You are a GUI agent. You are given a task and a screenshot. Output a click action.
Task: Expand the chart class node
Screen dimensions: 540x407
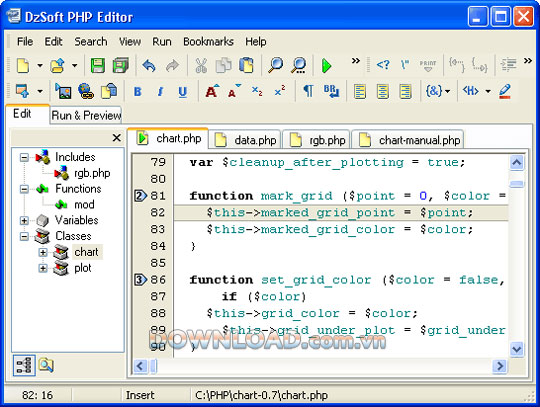43,252
